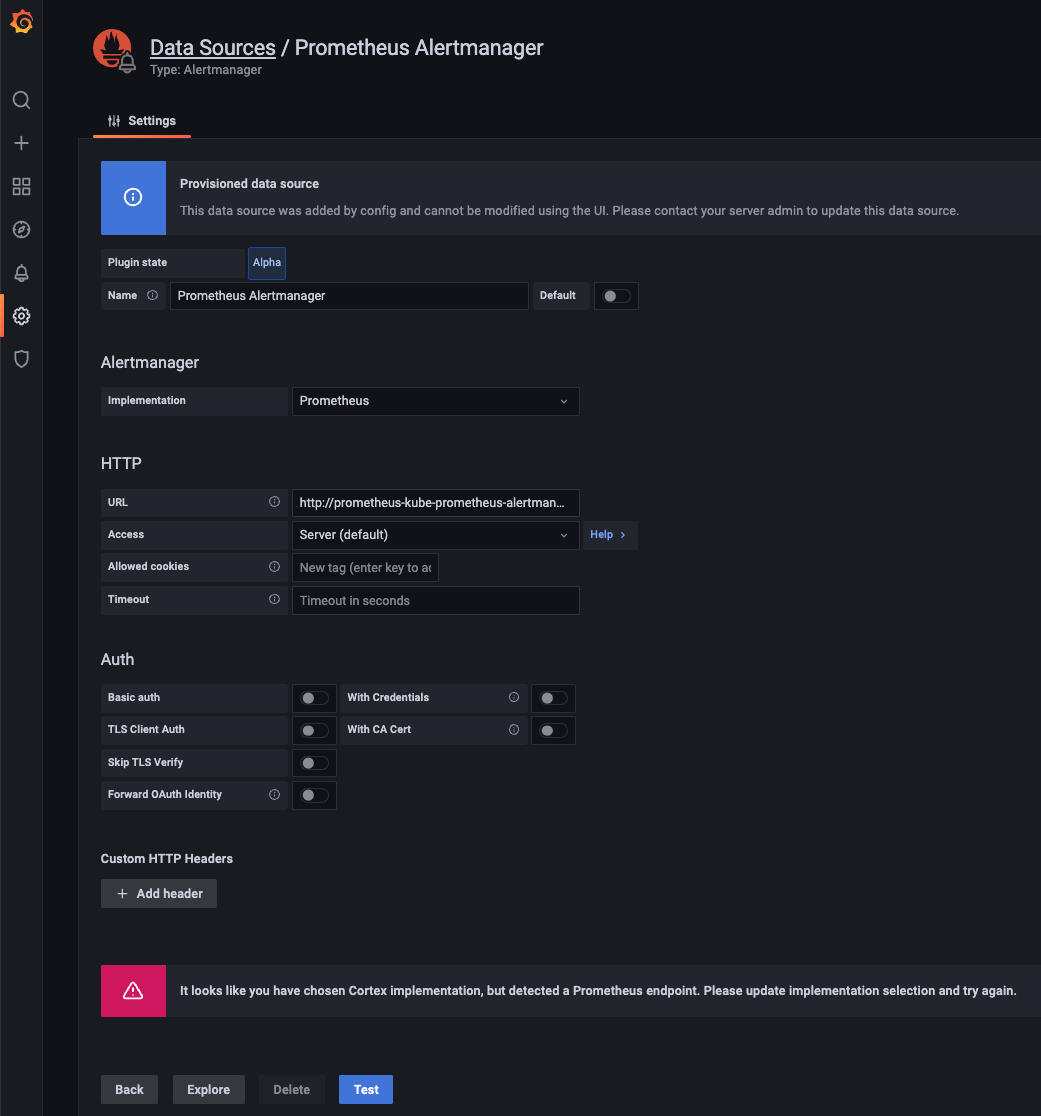
Task: Enable the Default data source toggle
Action: (x=616, y=295)
